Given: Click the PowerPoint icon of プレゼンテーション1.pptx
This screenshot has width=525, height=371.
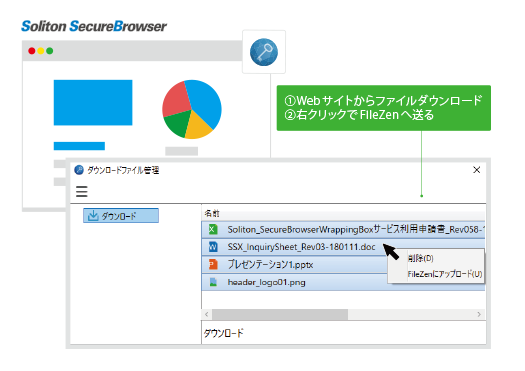Looking at the screenshot, I should click(x=213, y=265).
